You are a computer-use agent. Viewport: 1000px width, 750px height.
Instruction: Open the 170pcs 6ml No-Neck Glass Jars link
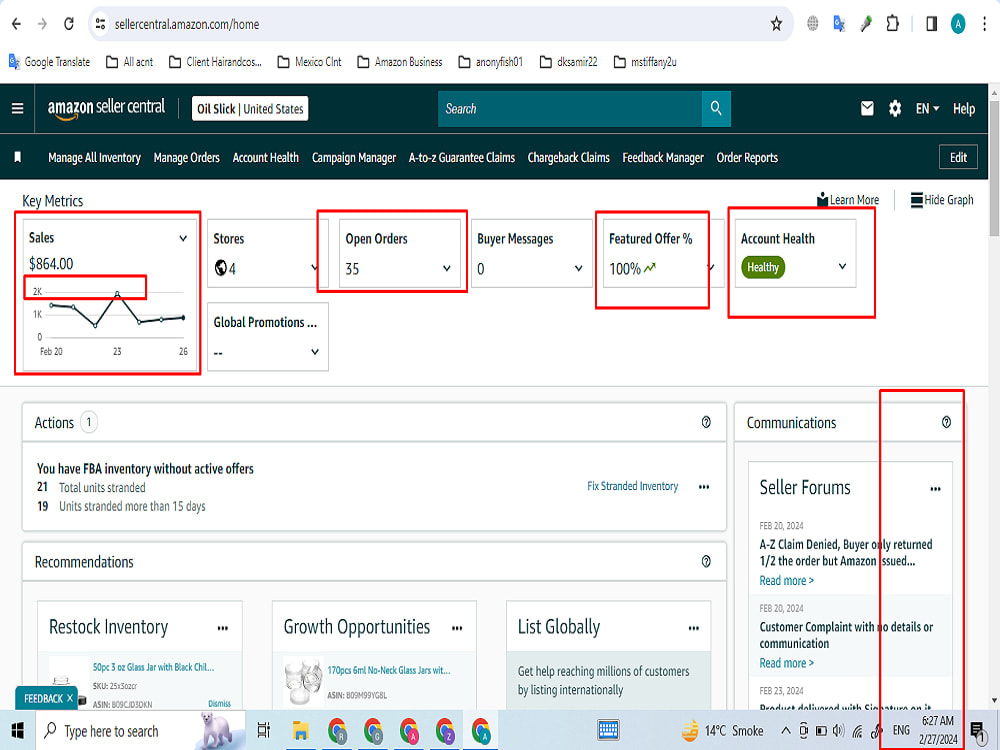[x=389, y=670]
